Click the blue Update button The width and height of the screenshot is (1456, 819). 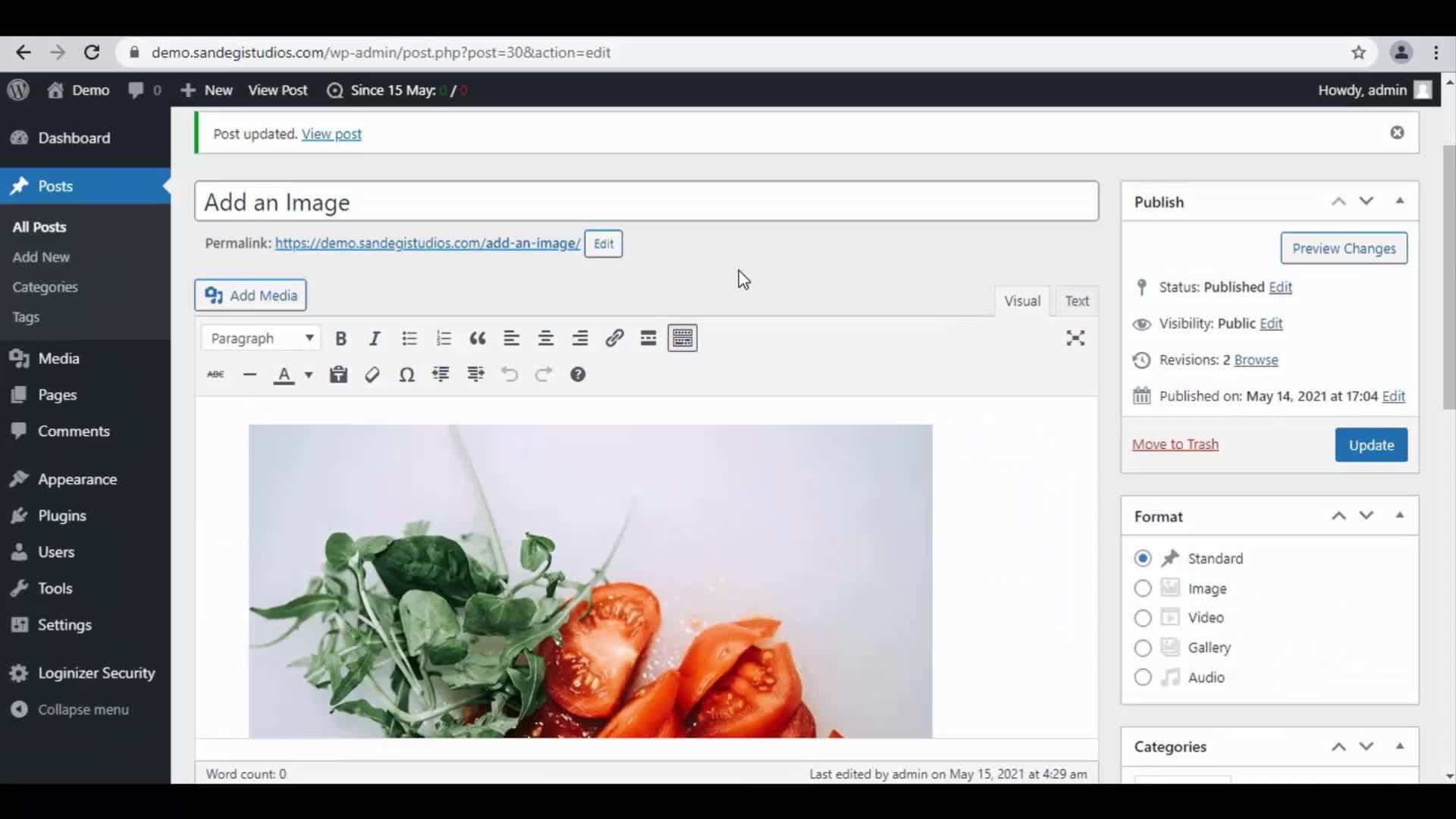[1371, 445]
